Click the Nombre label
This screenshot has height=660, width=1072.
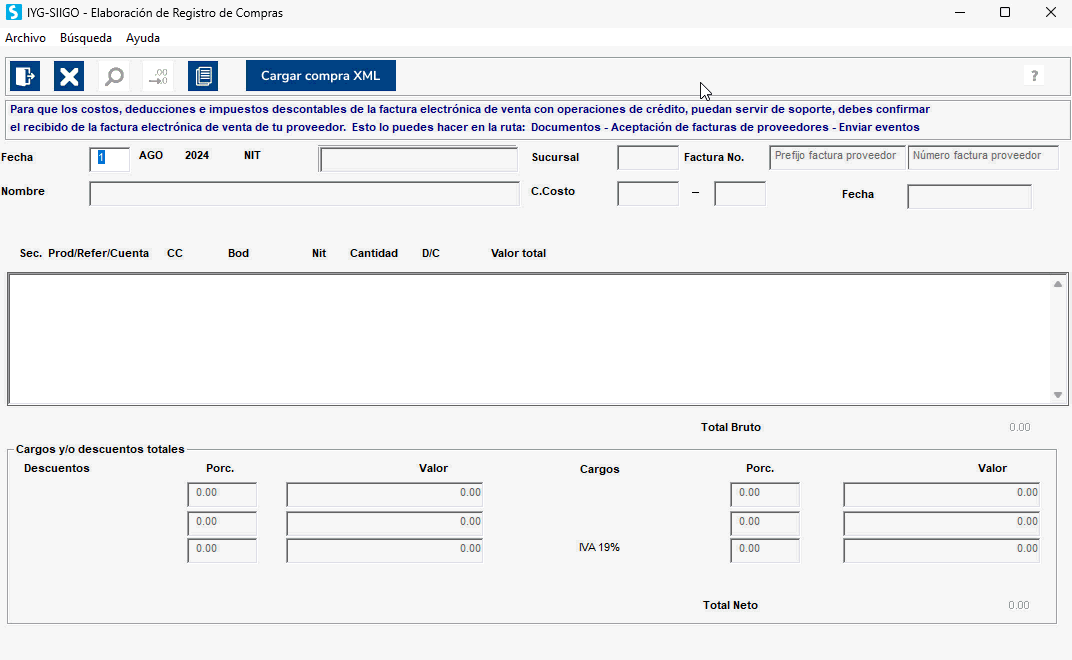tap(23, 192)
